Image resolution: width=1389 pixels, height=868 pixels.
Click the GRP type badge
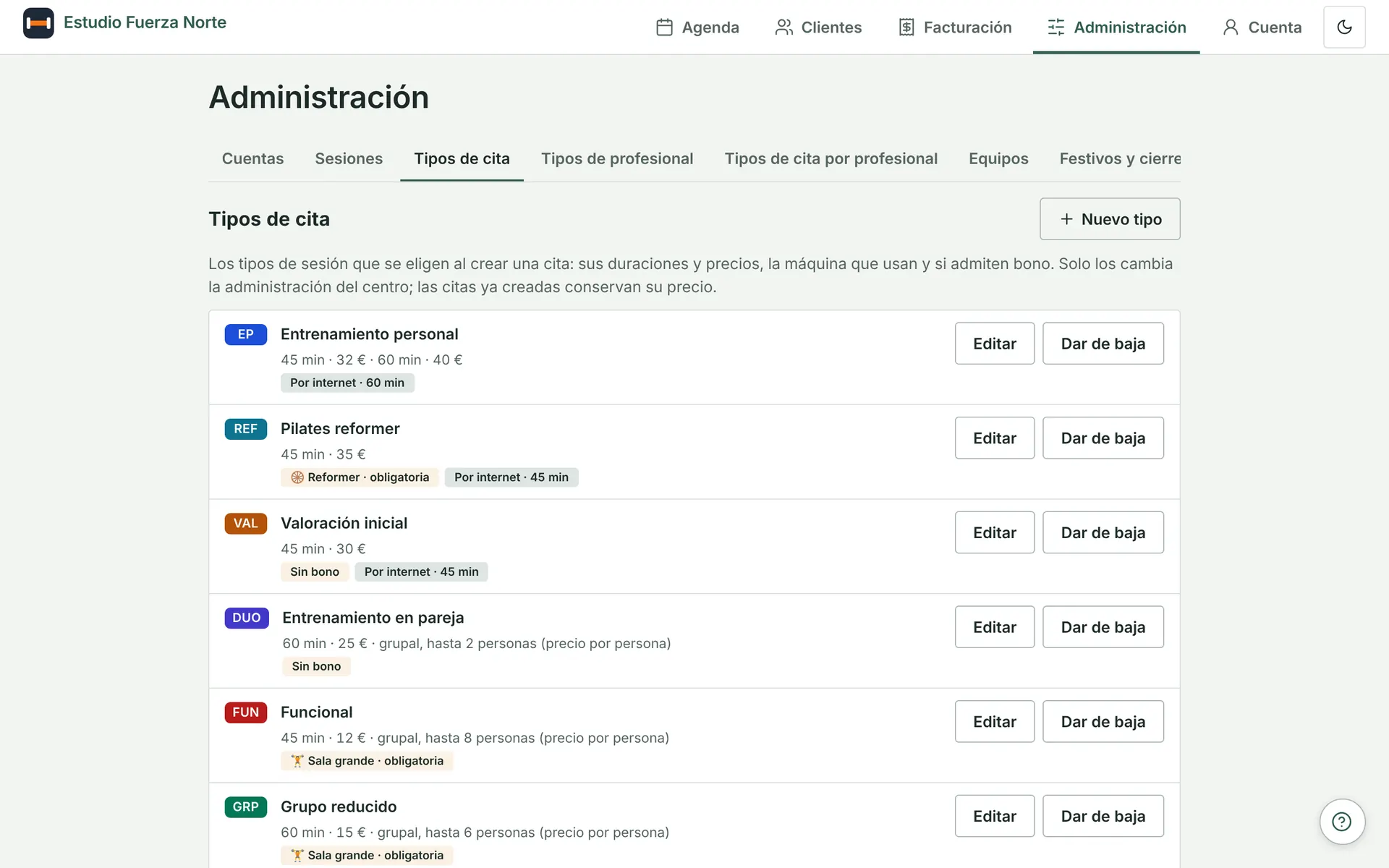(x=246, y=807)
